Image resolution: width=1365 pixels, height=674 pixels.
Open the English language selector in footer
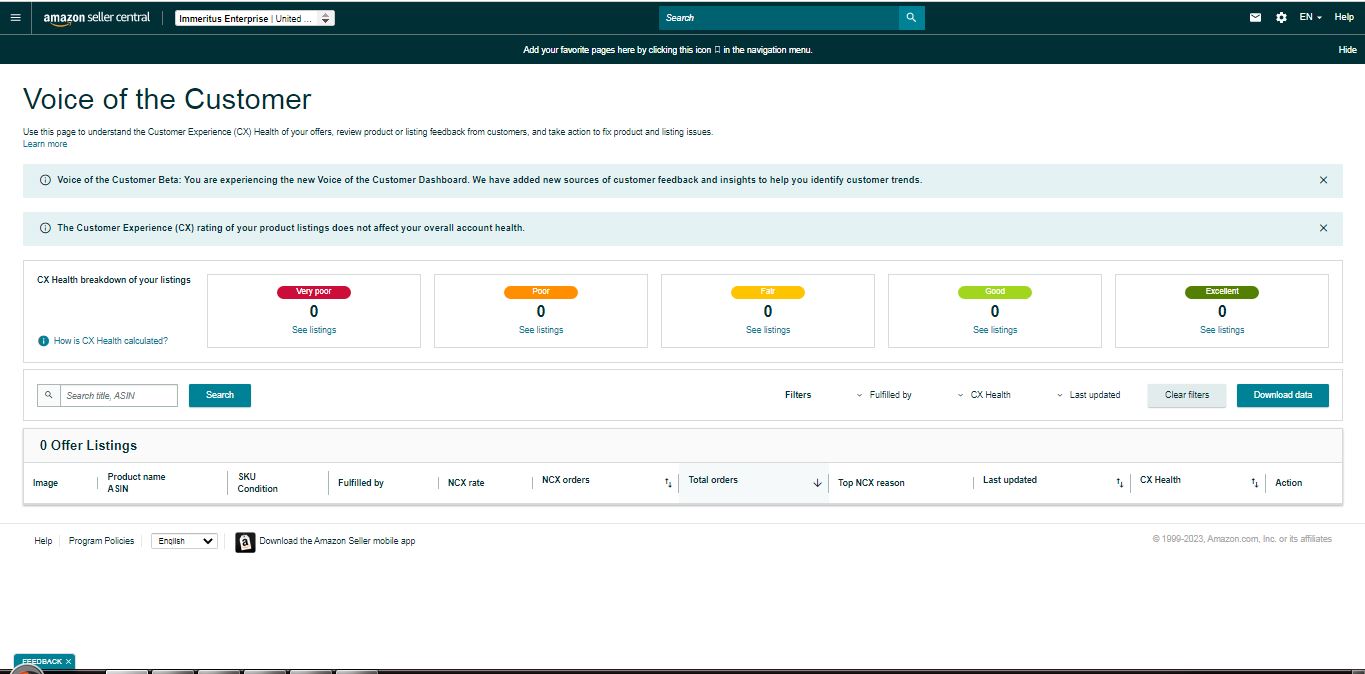point(184,541)
